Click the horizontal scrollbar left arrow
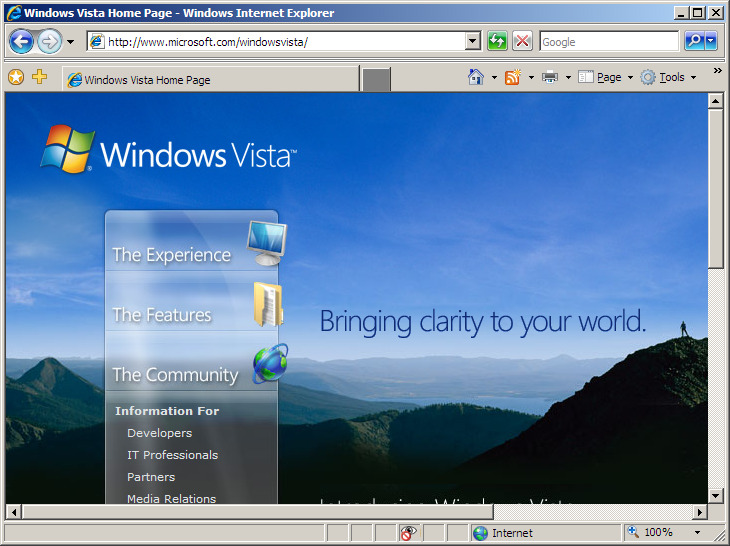Screen dimensions: 730x546 14,512
